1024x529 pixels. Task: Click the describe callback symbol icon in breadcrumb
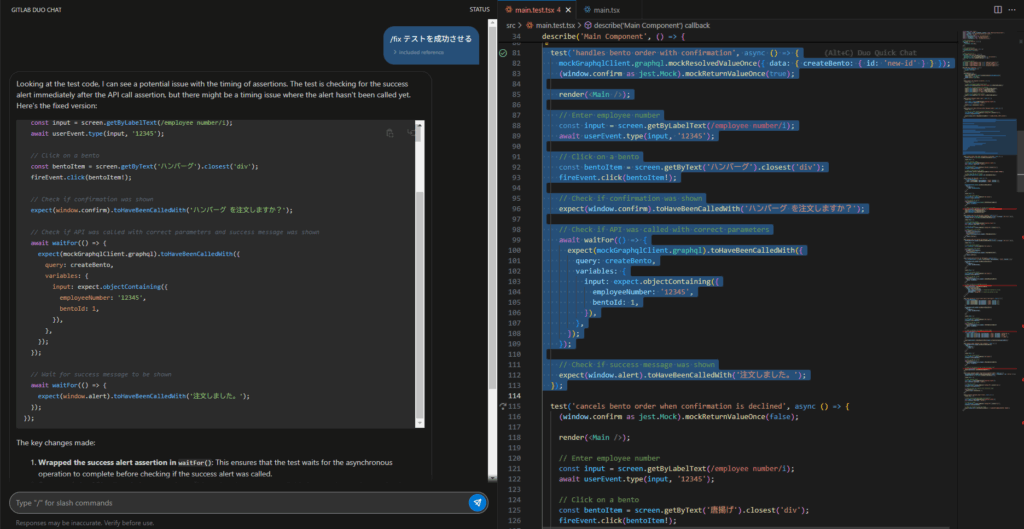(x=590, y=25)
